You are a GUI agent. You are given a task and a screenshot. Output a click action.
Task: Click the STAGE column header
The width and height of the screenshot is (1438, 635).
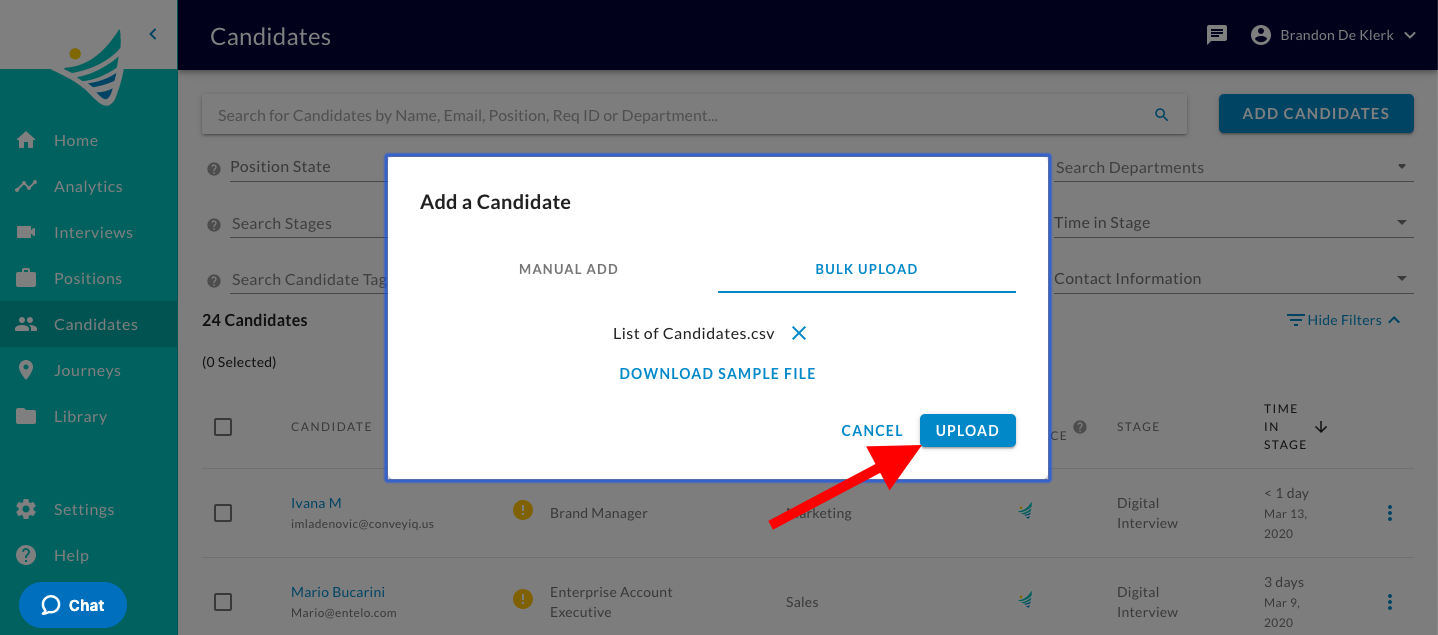[x=1138, y=427]
